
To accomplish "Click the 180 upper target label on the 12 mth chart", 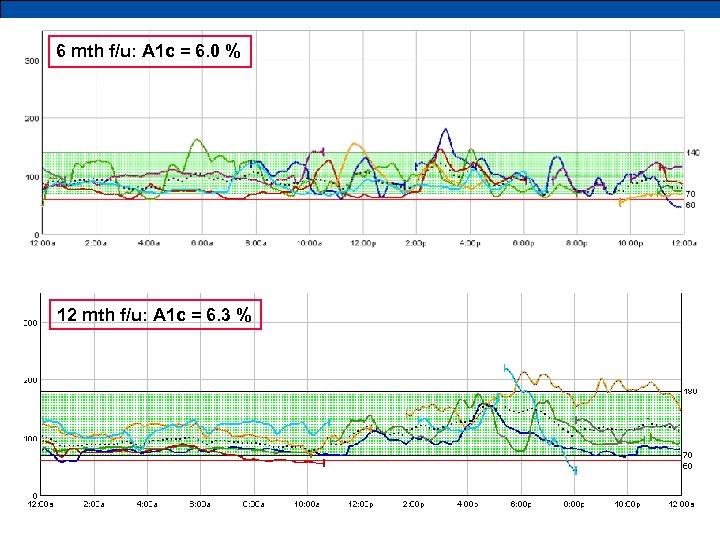I will click(x=690, y=392).
